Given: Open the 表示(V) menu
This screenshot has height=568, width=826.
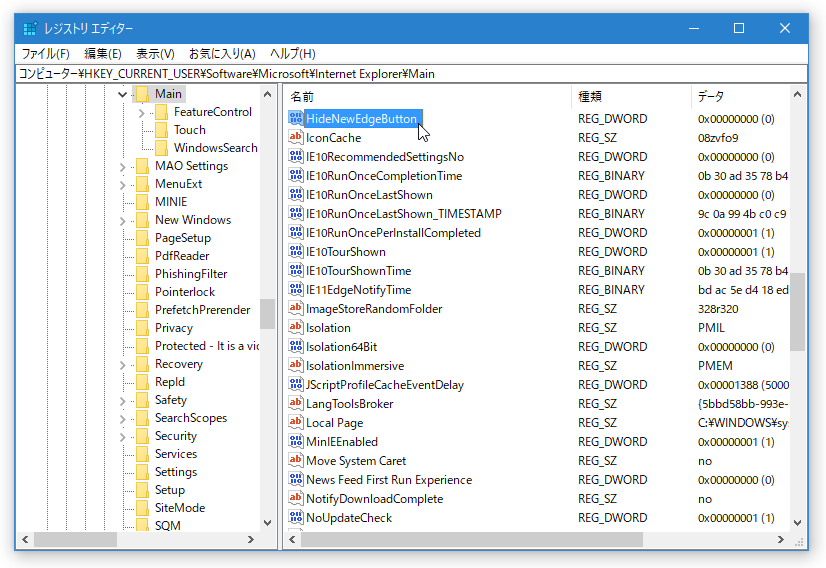Looking at the screenshot, I should coord(155,54).
